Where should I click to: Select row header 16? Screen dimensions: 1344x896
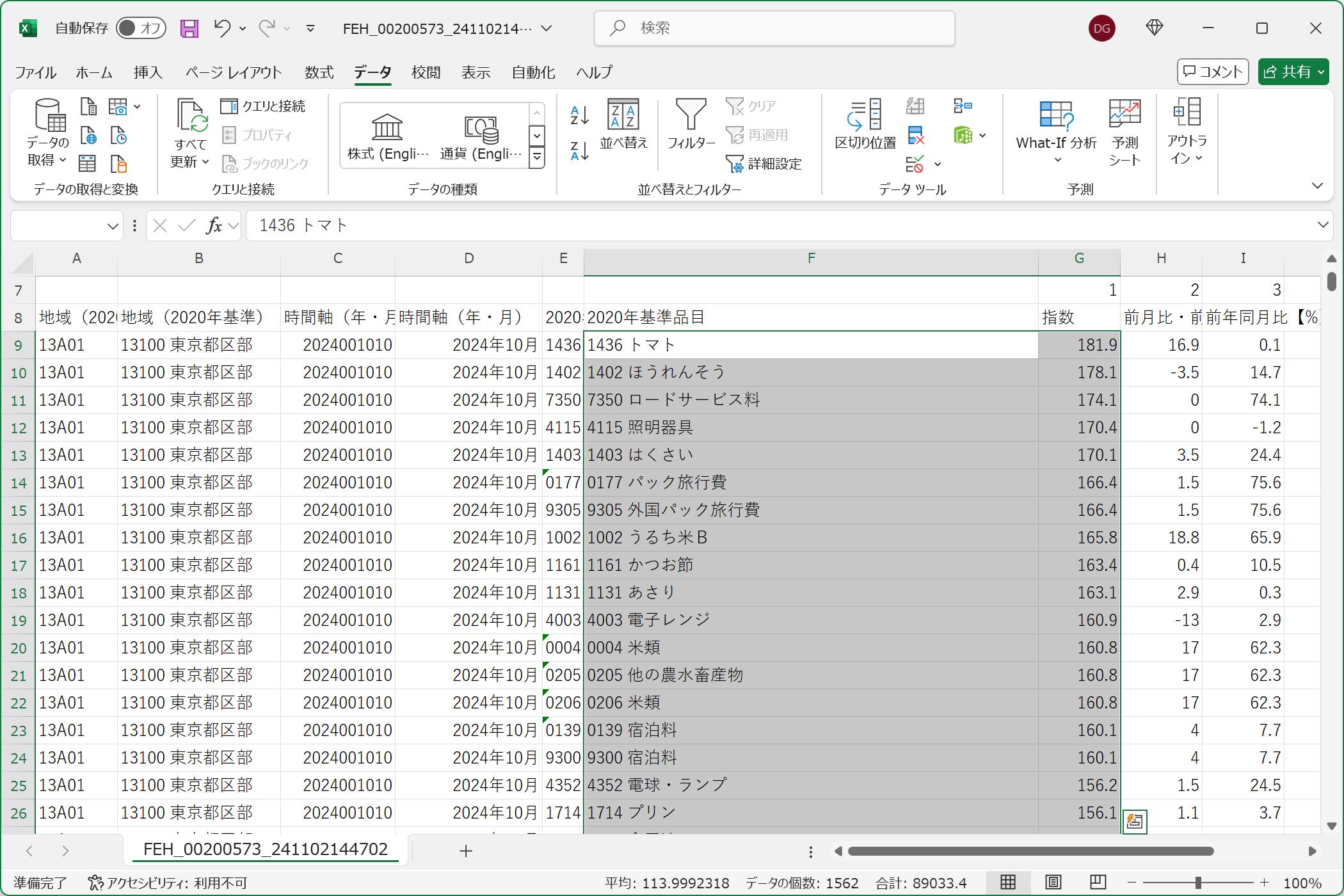(x=19, y=538)
